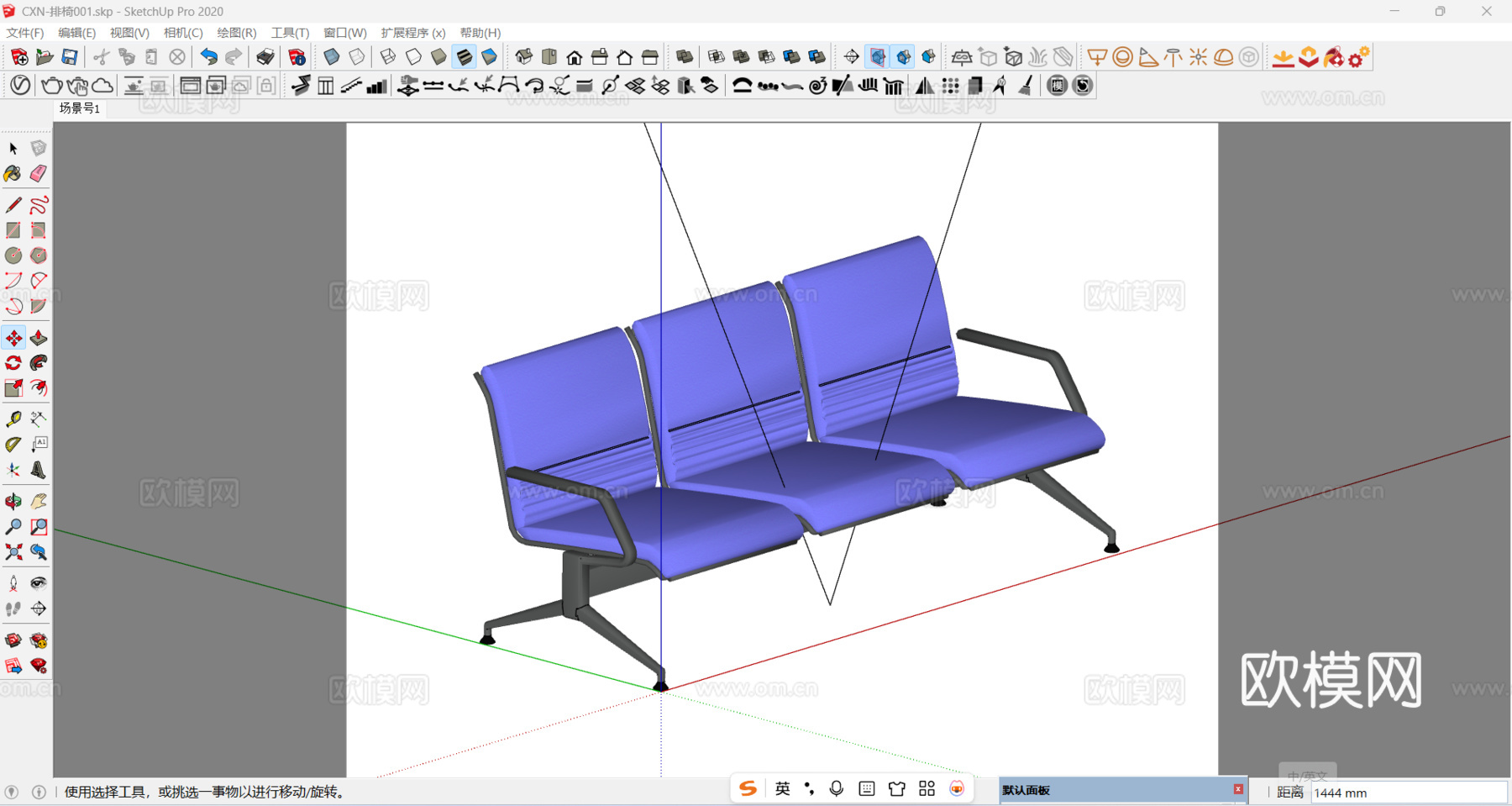Select the Follow Me tool
Screen dimensions: 1512x806
tap(39, 363)
